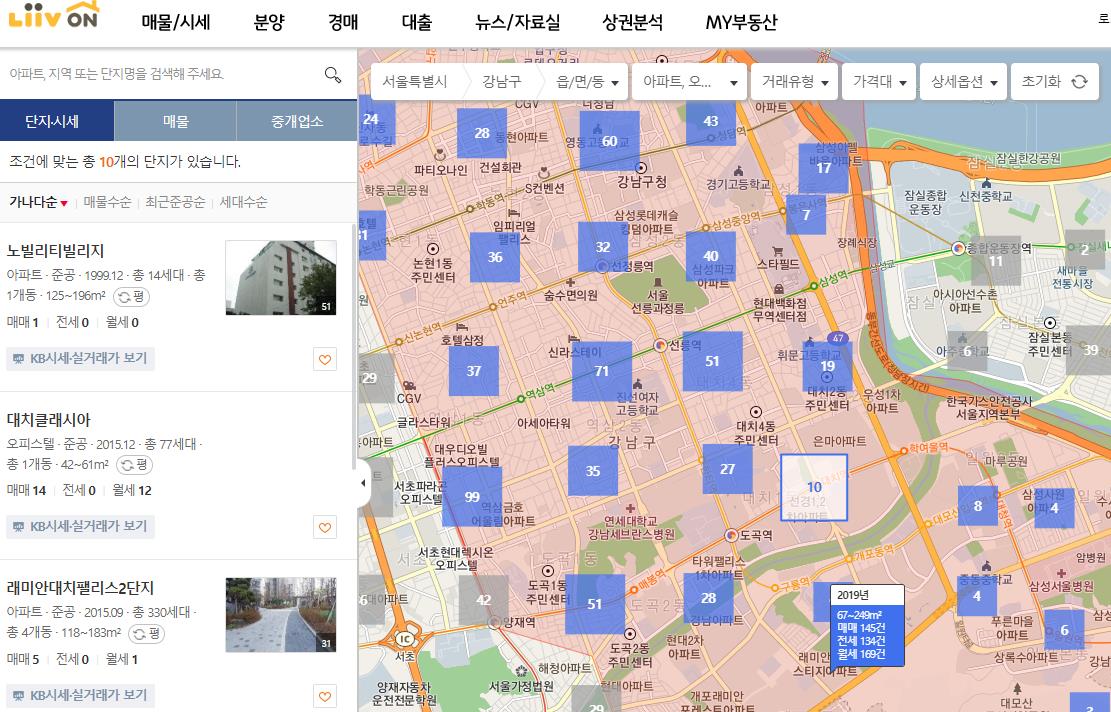Viewport: 1111px width, 712px height.
Task: Switch to the 단지시세 tab
Action: (57, 121)
